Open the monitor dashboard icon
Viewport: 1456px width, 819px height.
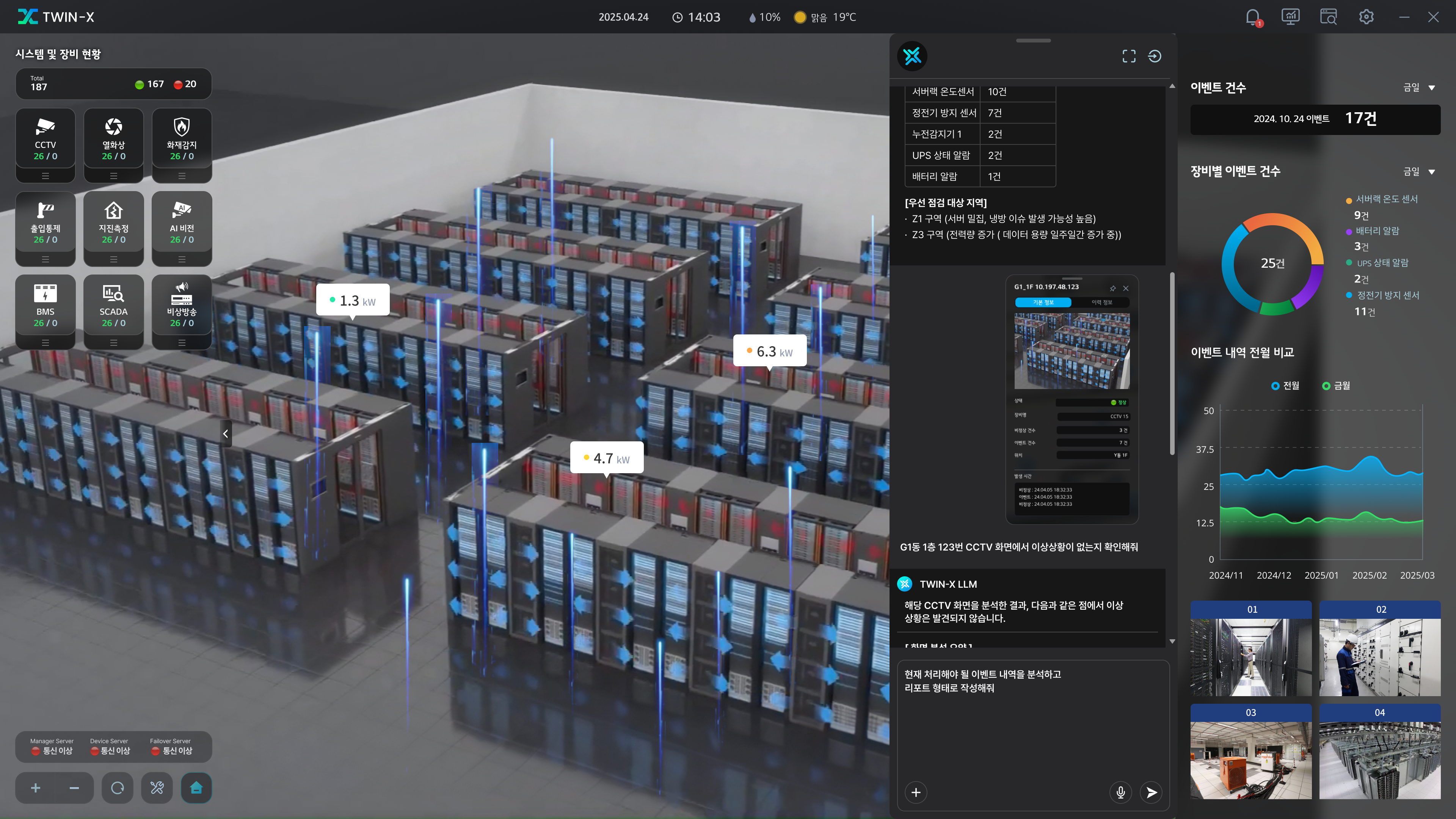click(x=1290, y=16)
